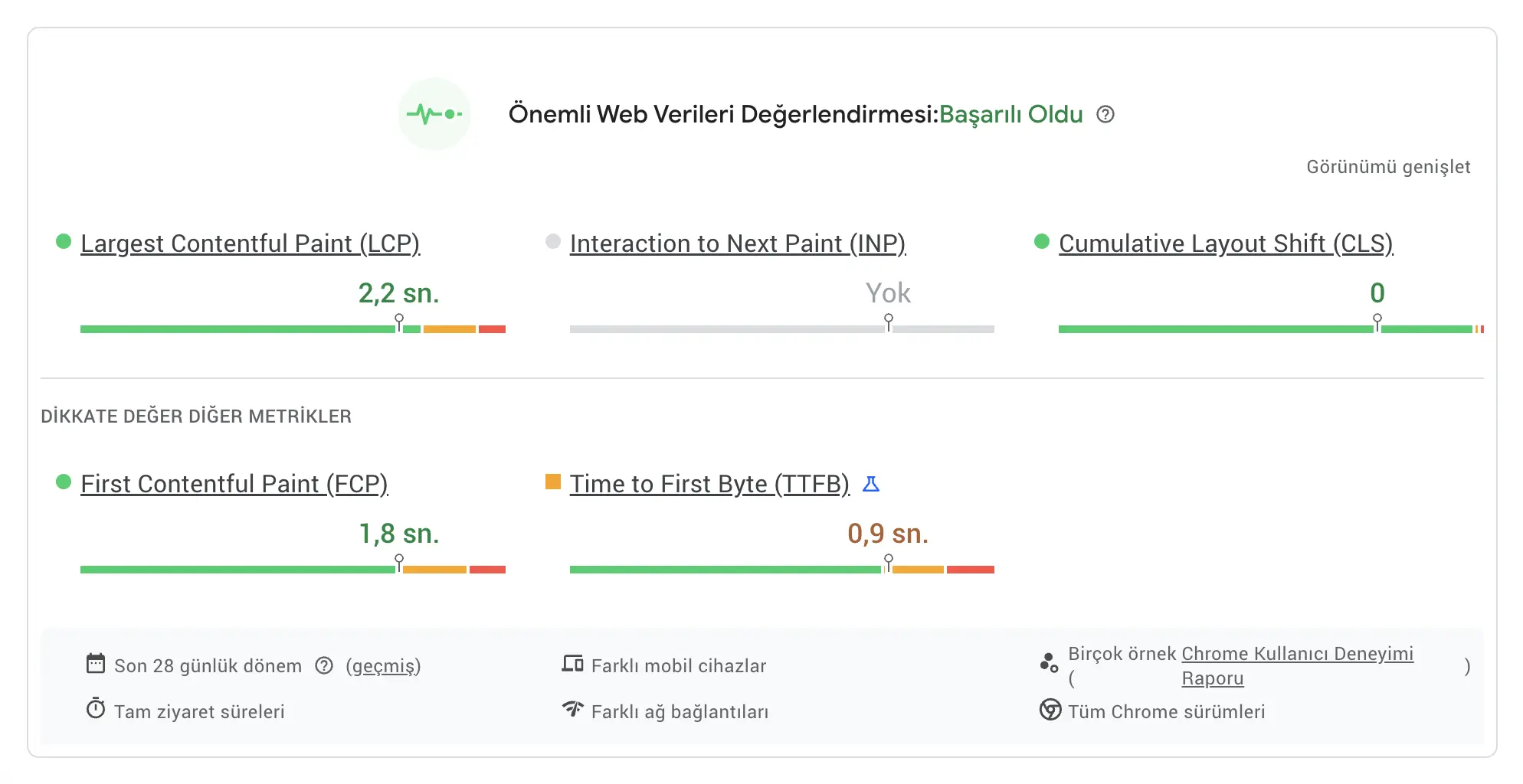Open Chrome Kullanıcı Deneyimi Raporu link
1523x784 pixels.
tap(1296, 654)
